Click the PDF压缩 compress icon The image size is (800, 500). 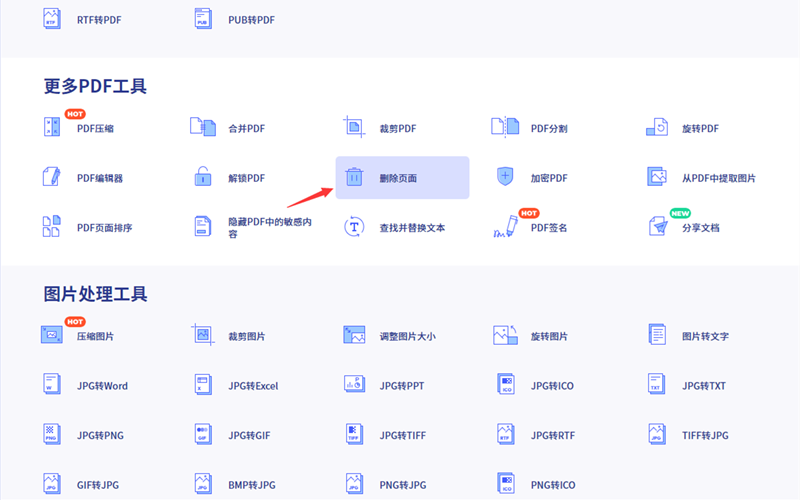click(x=52, y=128)
